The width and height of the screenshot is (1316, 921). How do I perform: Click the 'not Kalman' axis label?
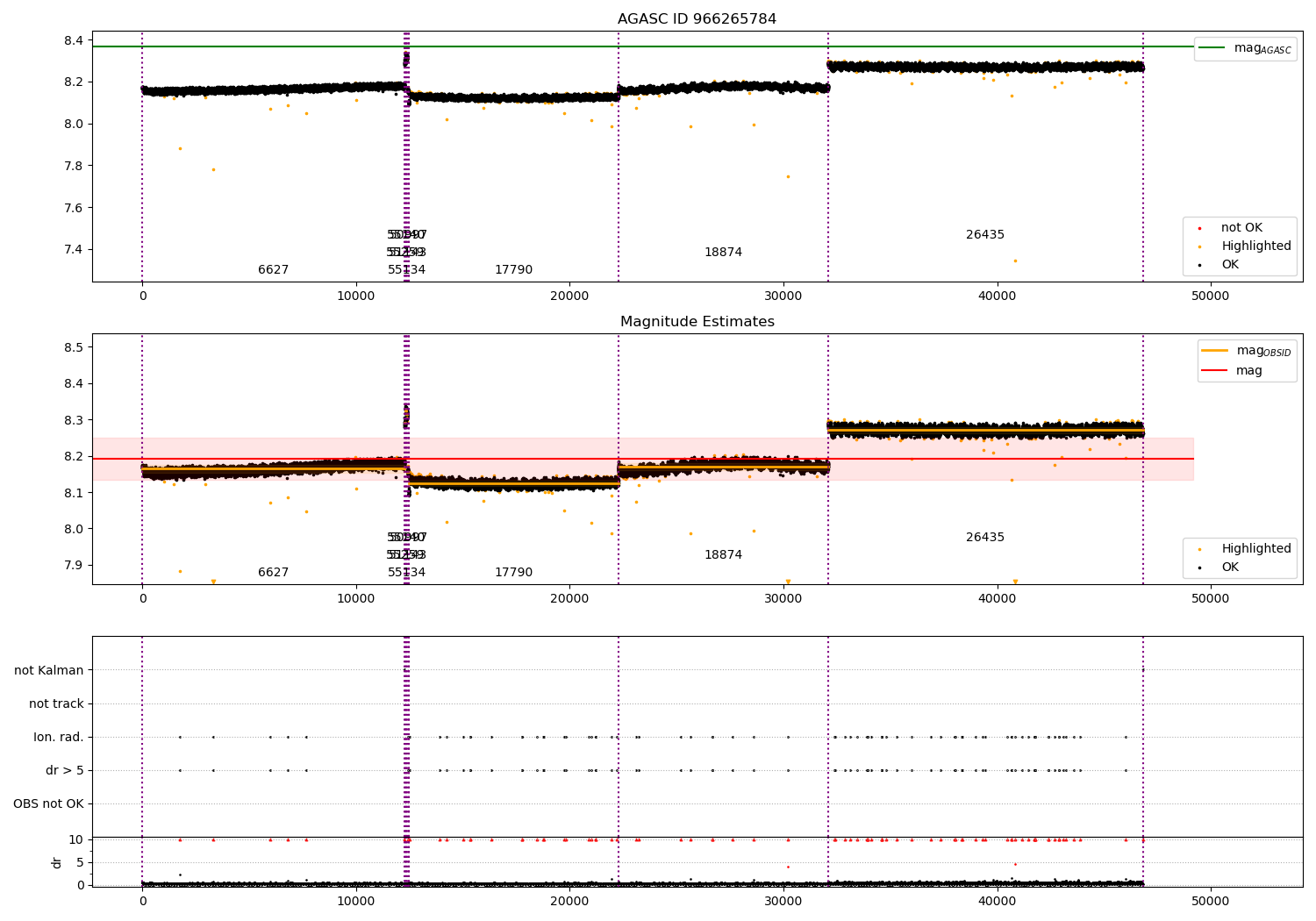pos(49,670)
